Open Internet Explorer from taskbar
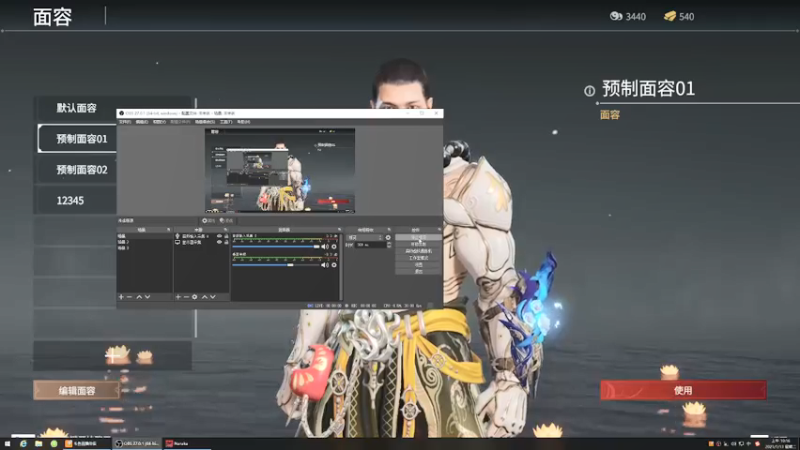Screen dimensions: 800x450 tap(23, 444)
